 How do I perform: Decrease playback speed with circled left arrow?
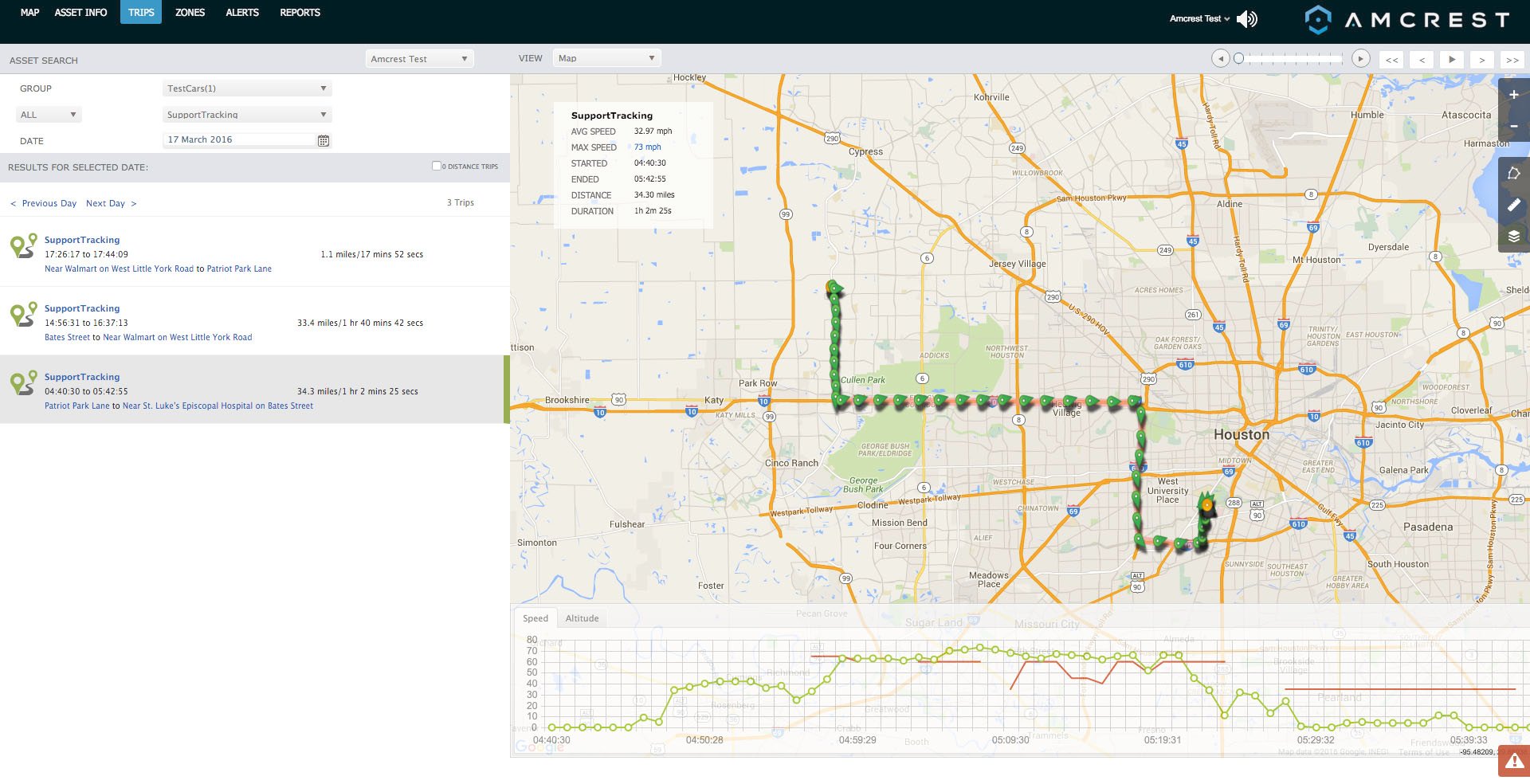[x=1220, y=58]
